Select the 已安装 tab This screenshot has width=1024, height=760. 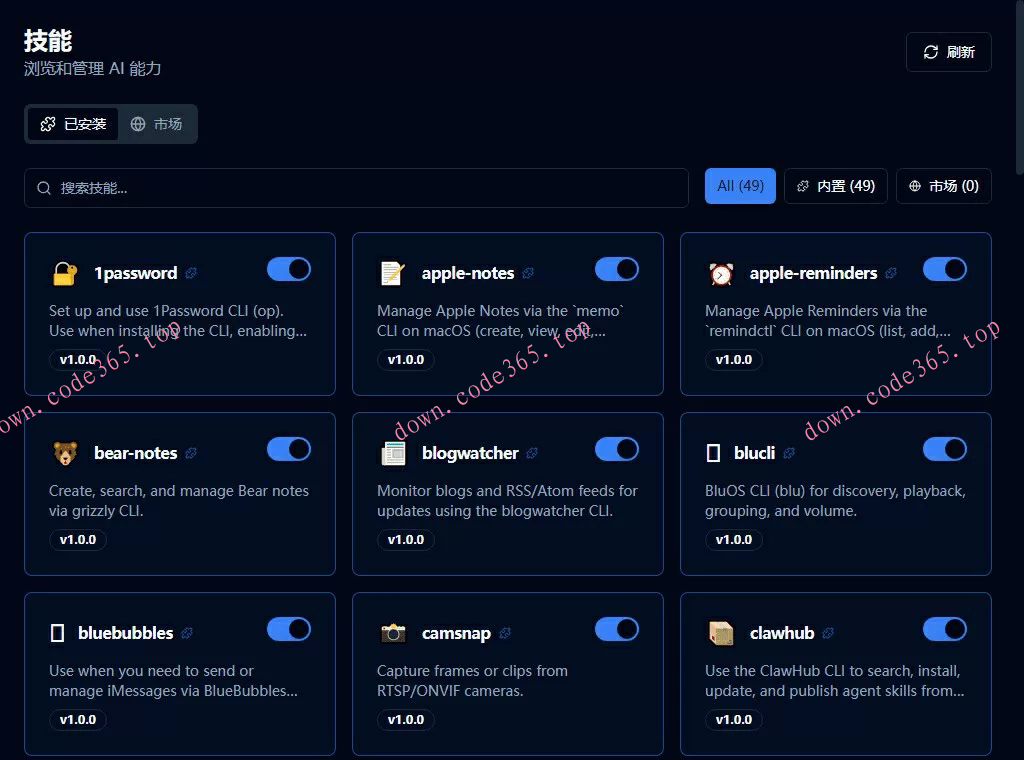pos(73,124)
